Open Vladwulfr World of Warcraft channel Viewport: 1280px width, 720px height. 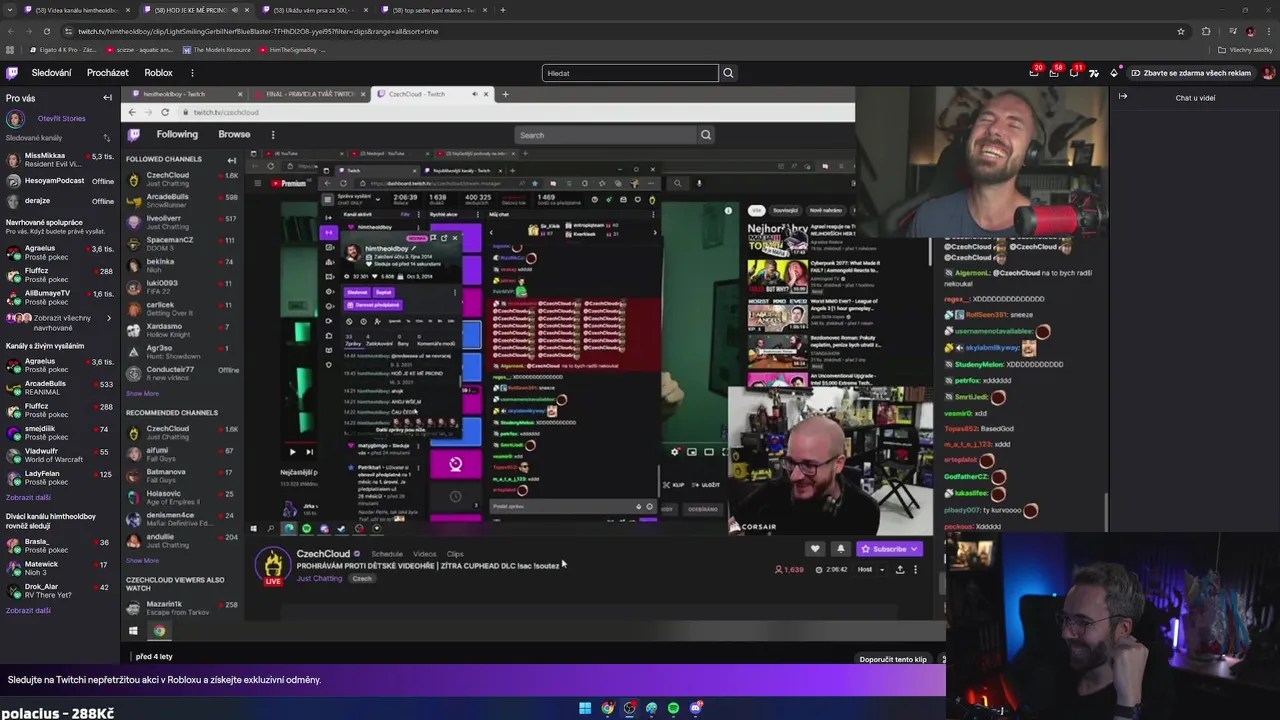[x=60, y=455]
